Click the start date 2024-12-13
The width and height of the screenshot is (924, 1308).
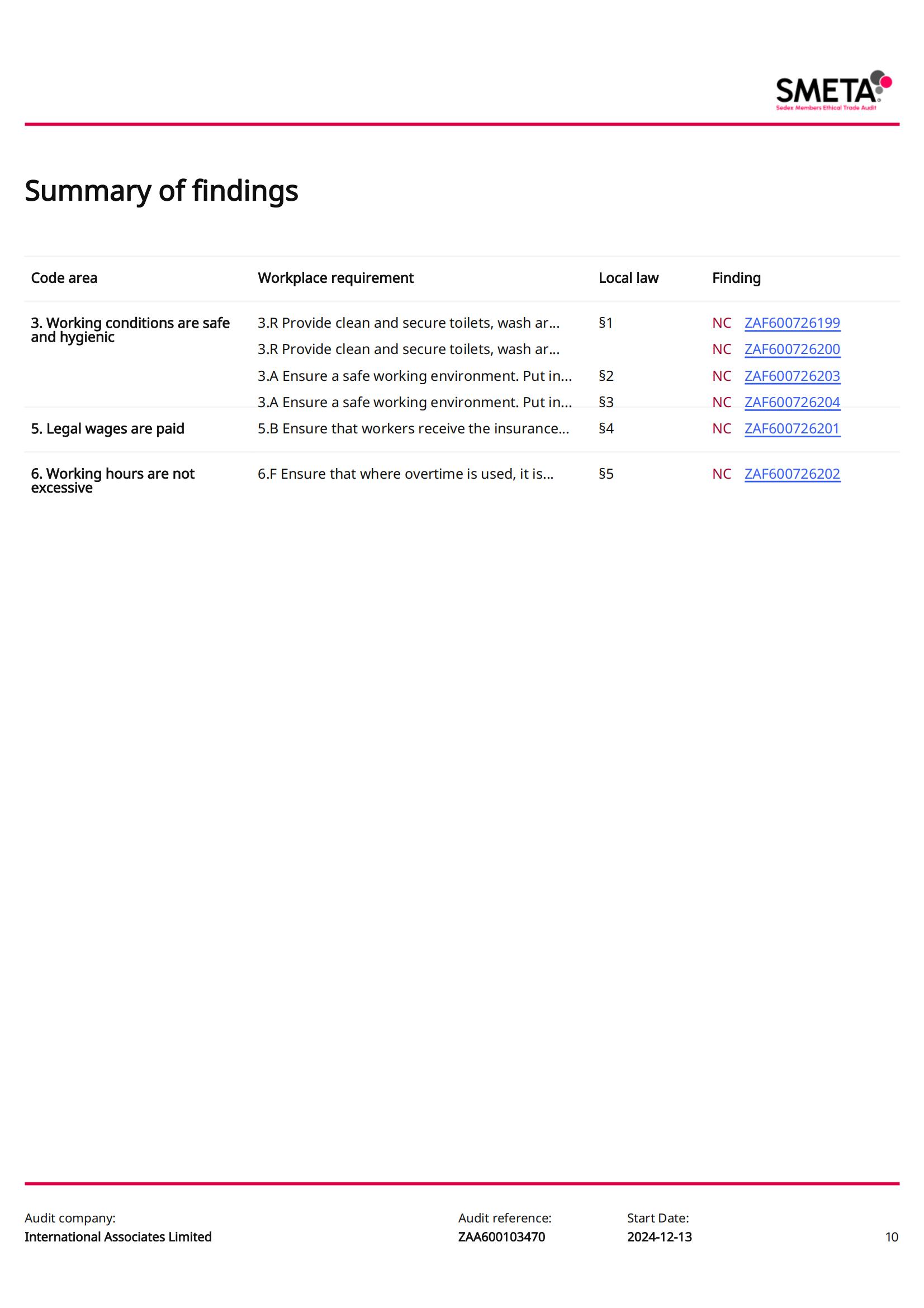(x=659, y=1237)
